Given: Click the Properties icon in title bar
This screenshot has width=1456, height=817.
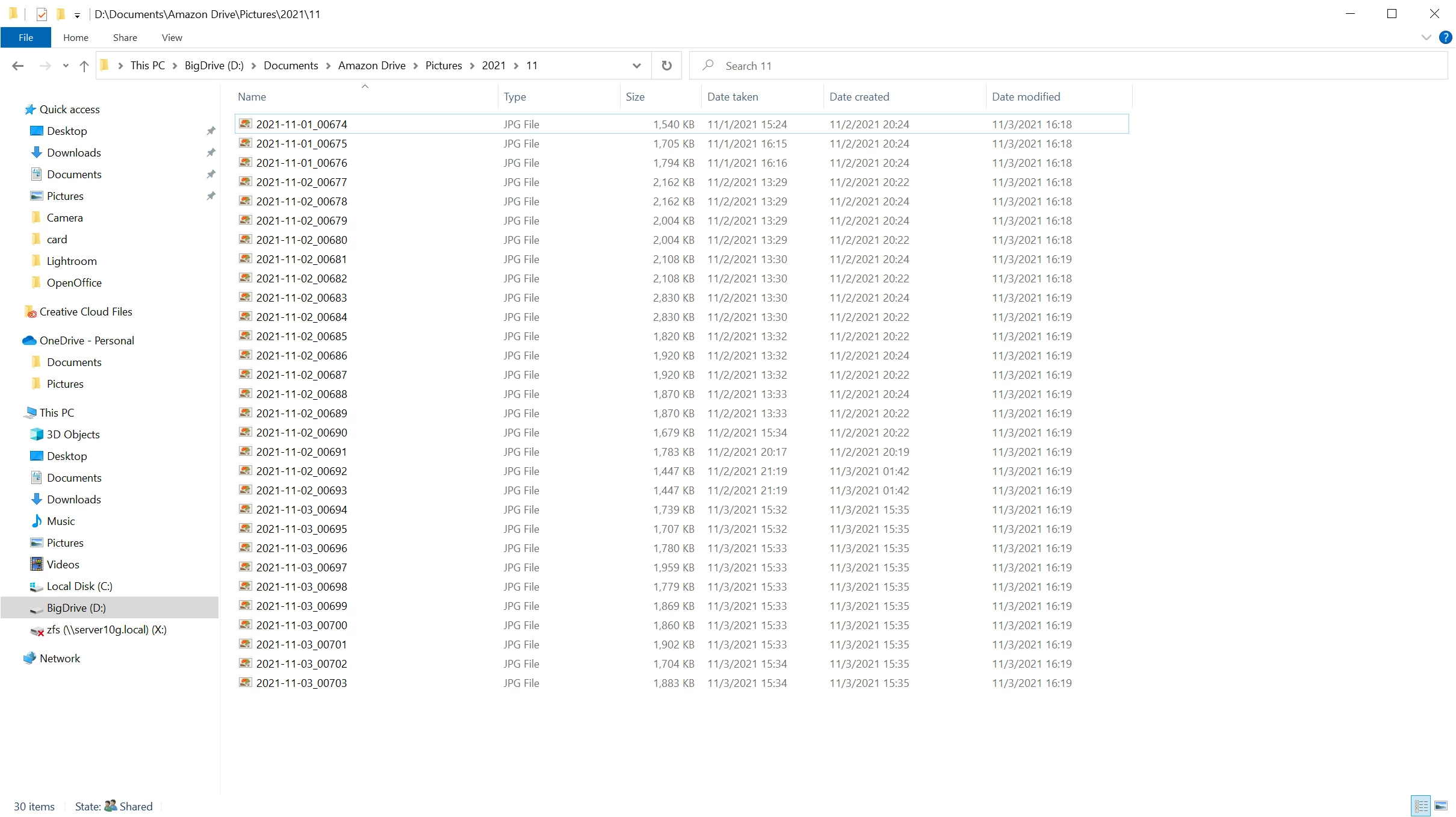Looking at the screenshot, I should [x=42, y=14].
